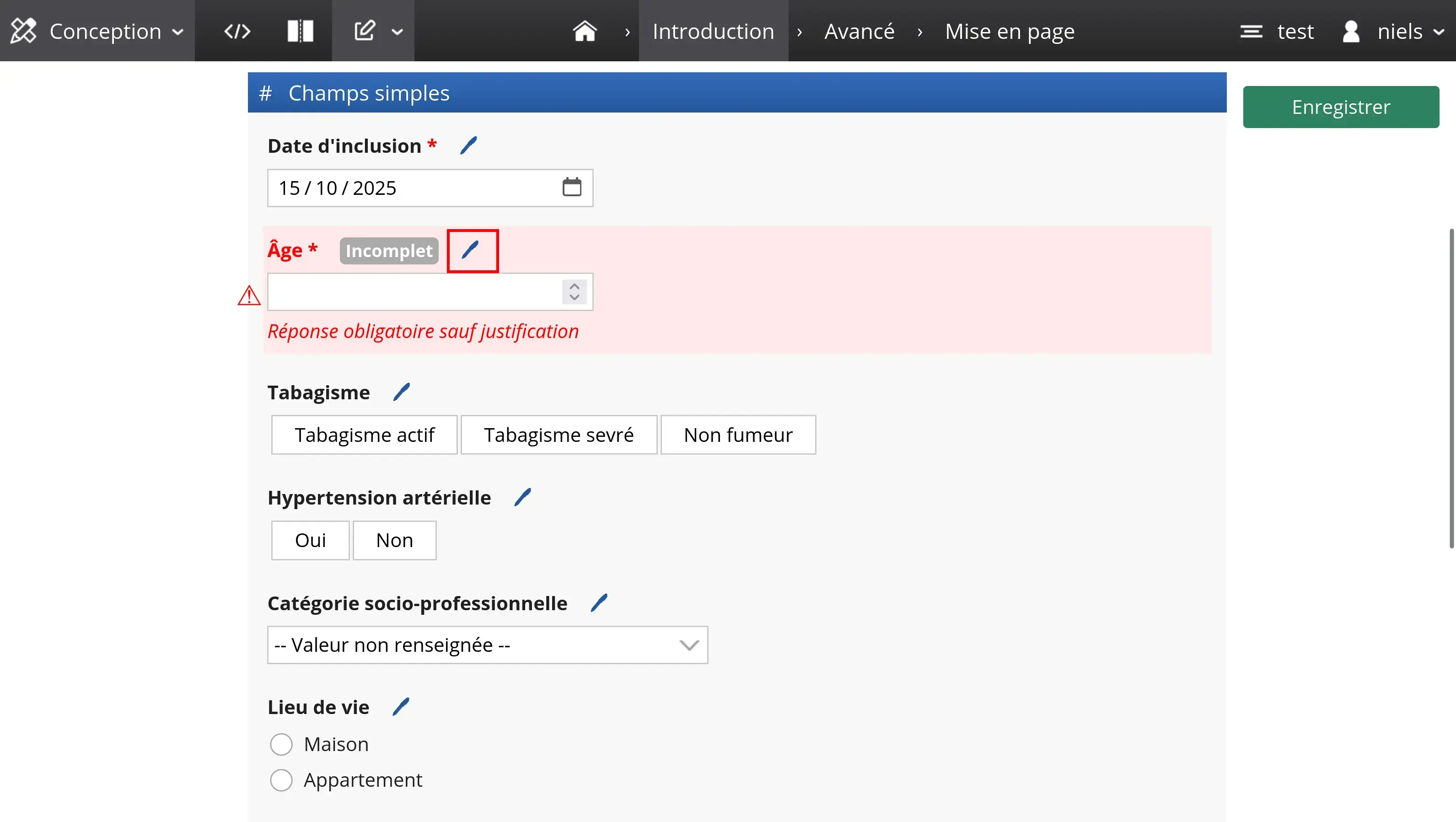The height and width of the screenshot is (822, 1456).
Task: Click the home breadcrumb icon
Action: click(585, 31)
